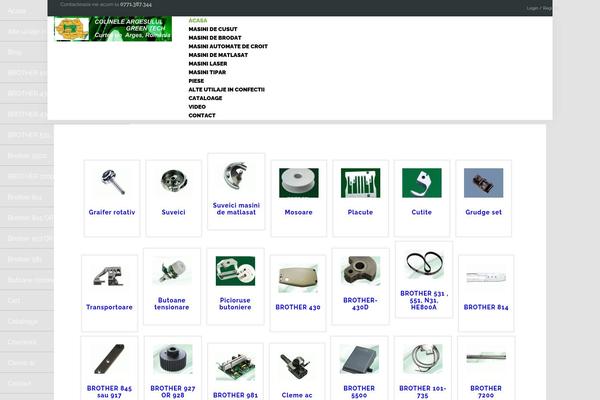Select VIDEO menu item
This screenshot has width=600, height=400.
pos(197,107)
